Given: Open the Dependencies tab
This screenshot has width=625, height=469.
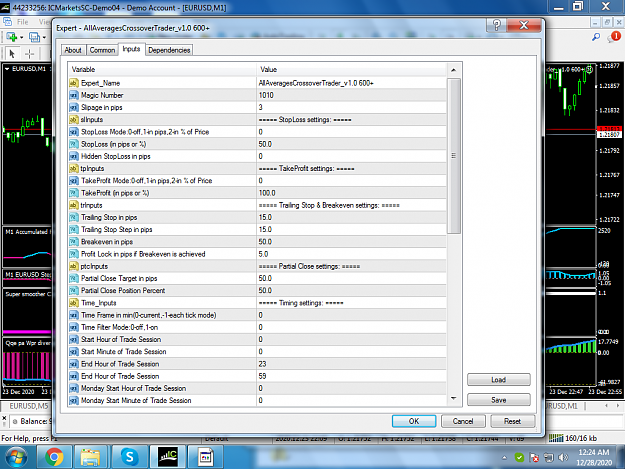Looking at the screenshot, I should [x=169, y=50].
